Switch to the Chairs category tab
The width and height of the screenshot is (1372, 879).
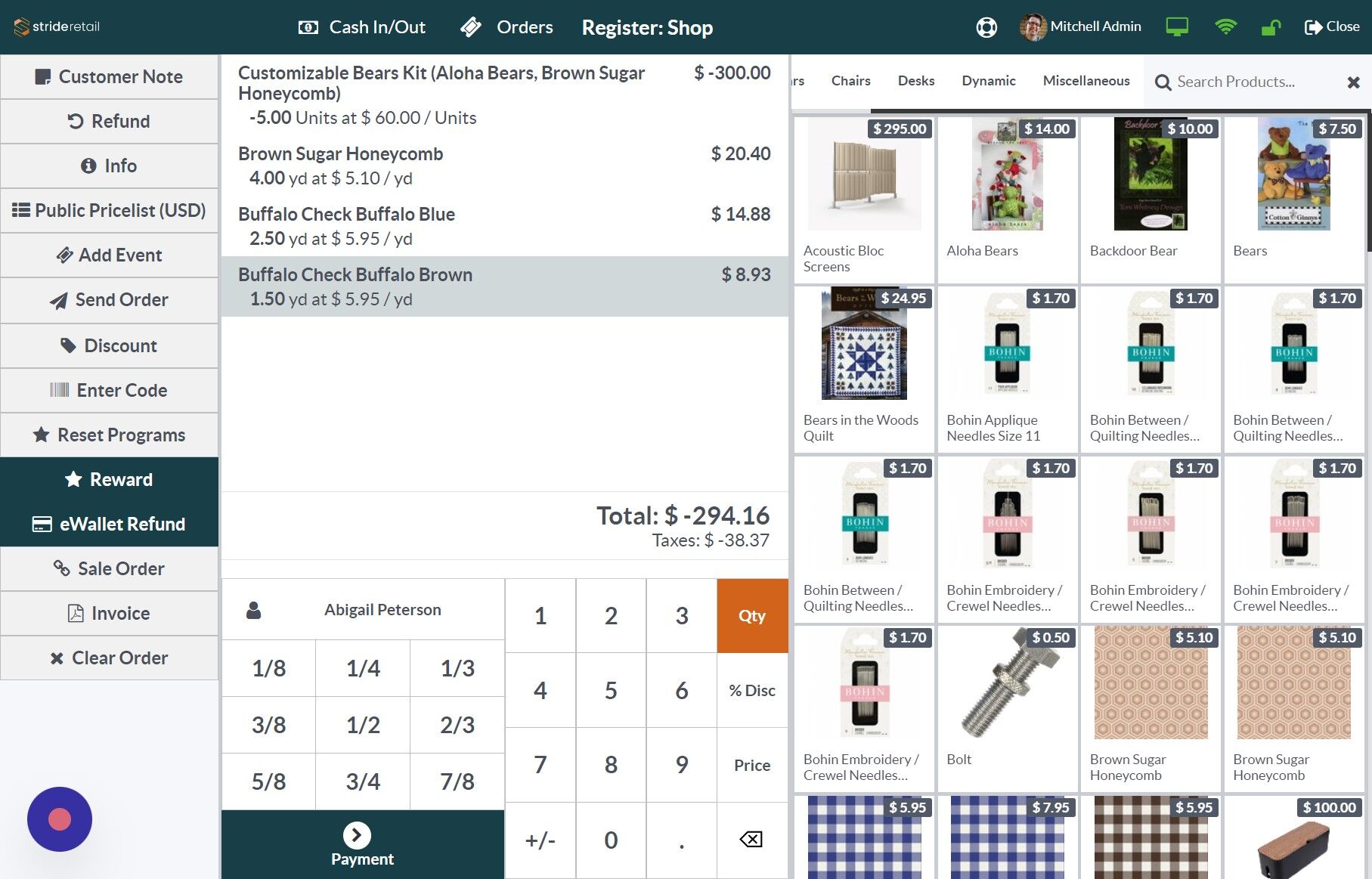pyautogui.click(x=850, y=81)
